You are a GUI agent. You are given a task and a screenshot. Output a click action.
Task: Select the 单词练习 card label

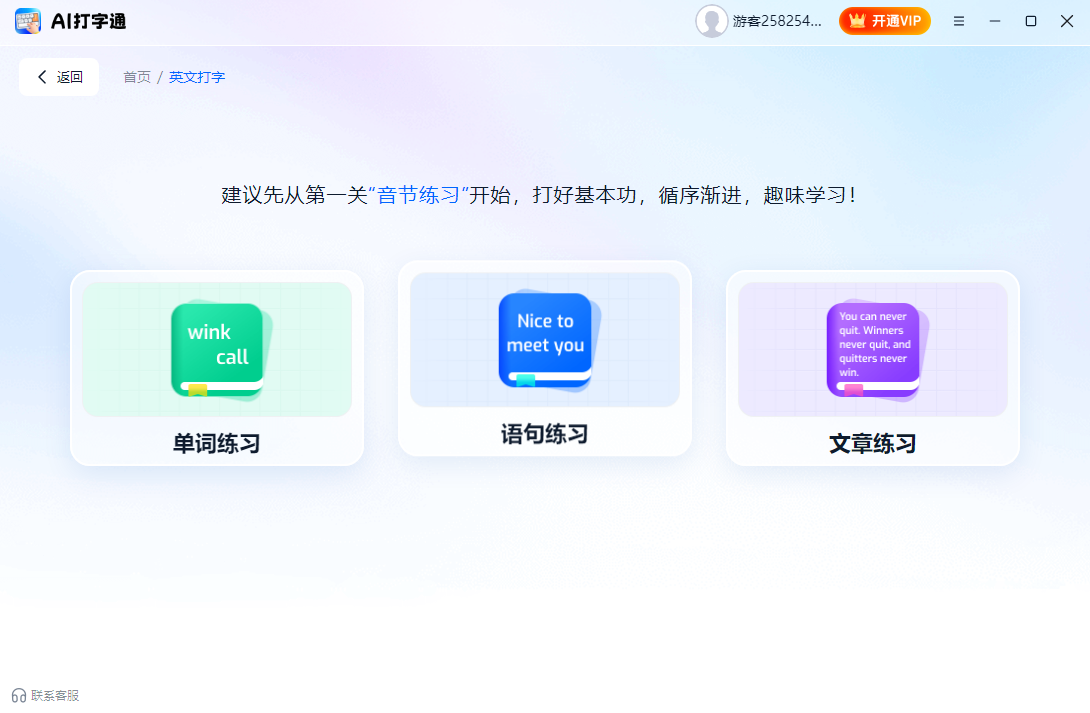tap(217, 443)
